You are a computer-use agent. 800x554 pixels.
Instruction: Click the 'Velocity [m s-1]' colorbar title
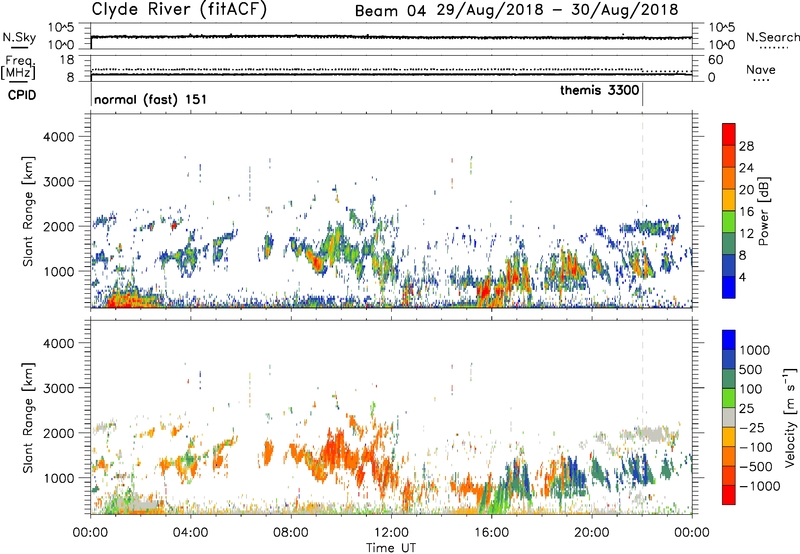coord(790,417)
